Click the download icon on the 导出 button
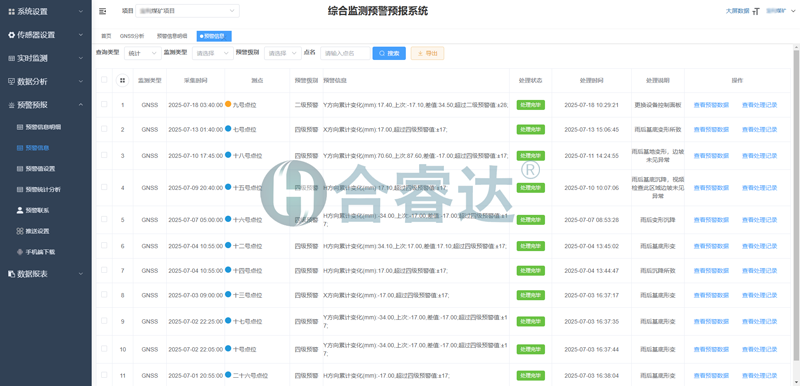 [420, 53]
